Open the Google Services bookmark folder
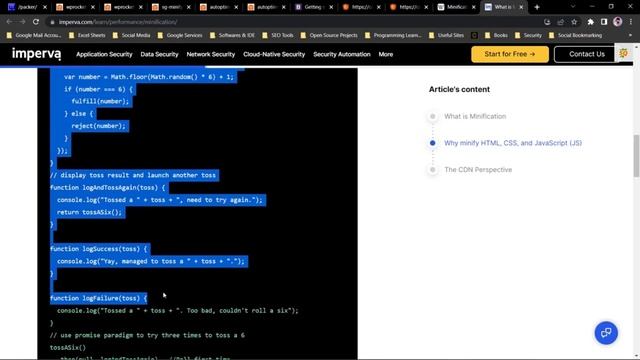The height and width of the screenshot is (360, 640). click(180, 36)
